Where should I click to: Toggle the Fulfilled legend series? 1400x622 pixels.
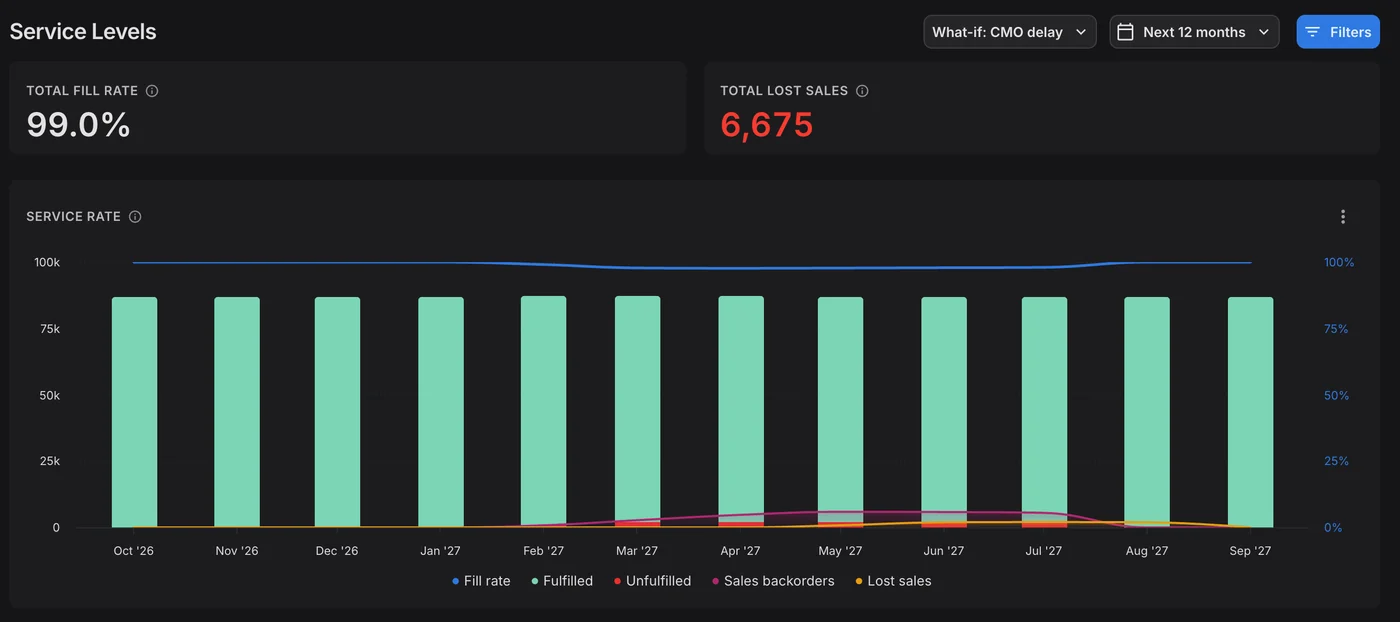click(562, 581)
